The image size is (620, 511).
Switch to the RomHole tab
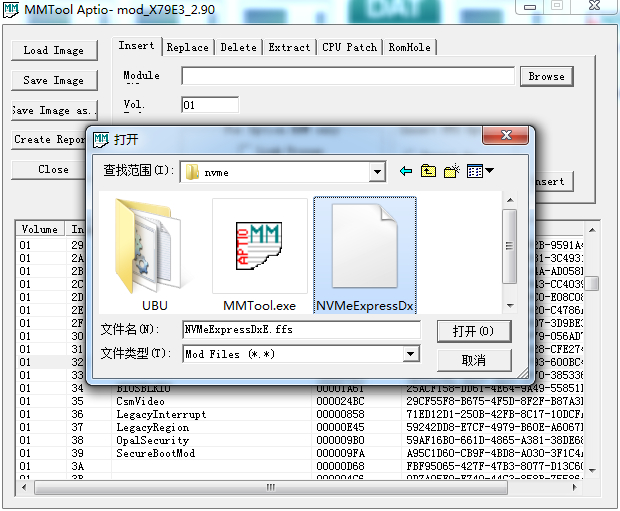click(x=410, y=47)
